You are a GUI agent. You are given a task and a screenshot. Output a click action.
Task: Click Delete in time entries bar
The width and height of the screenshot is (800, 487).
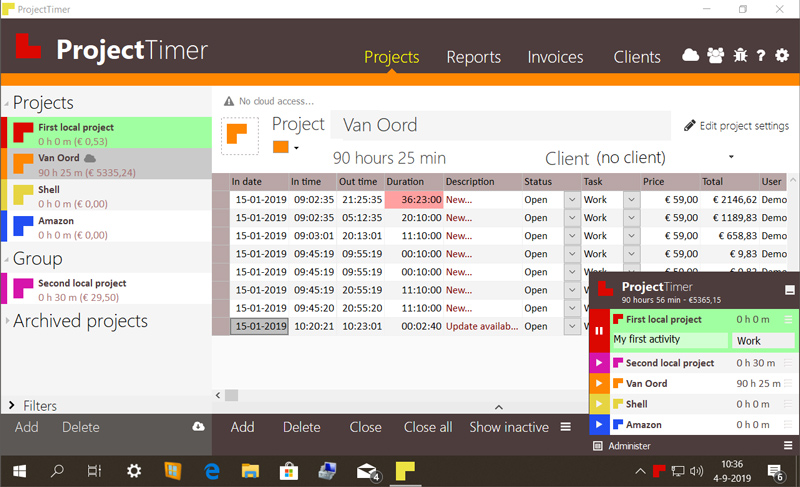tap(302, 427)
